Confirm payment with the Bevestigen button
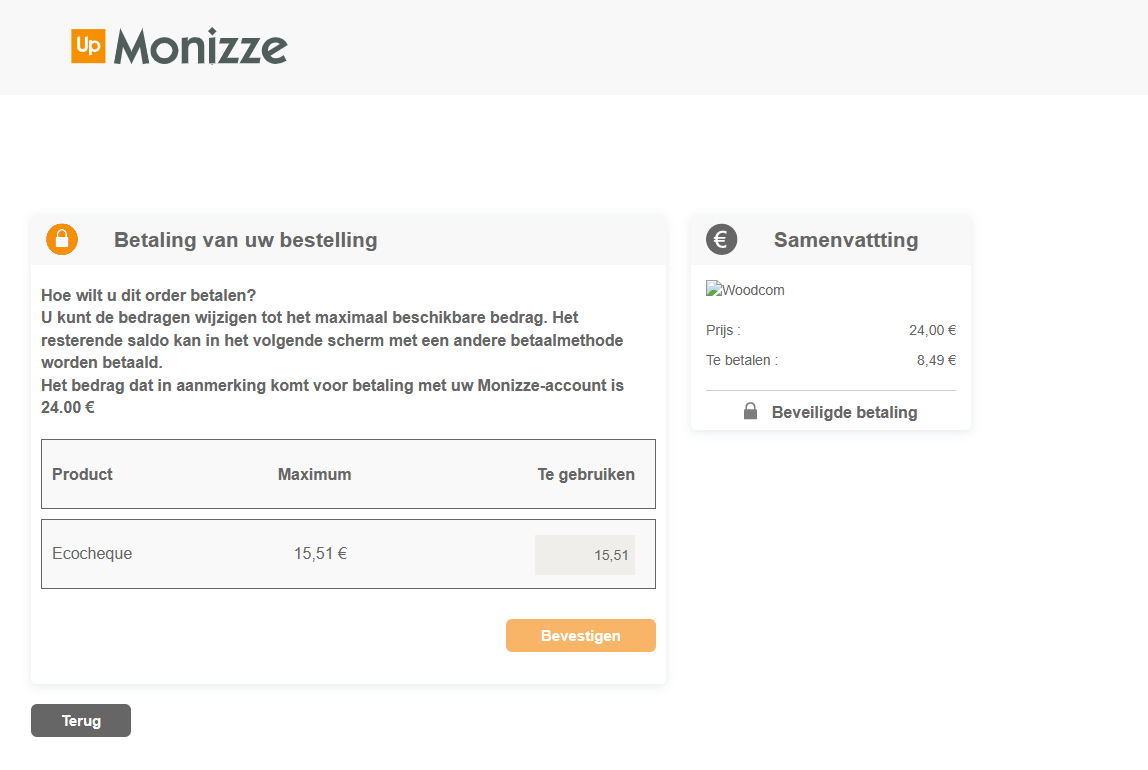The height and width of the screenshot is (770, 1148). coord(581,635)
